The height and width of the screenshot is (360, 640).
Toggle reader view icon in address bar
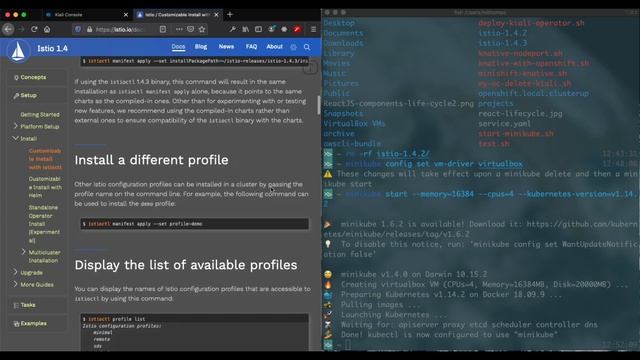tap(162, 29)
